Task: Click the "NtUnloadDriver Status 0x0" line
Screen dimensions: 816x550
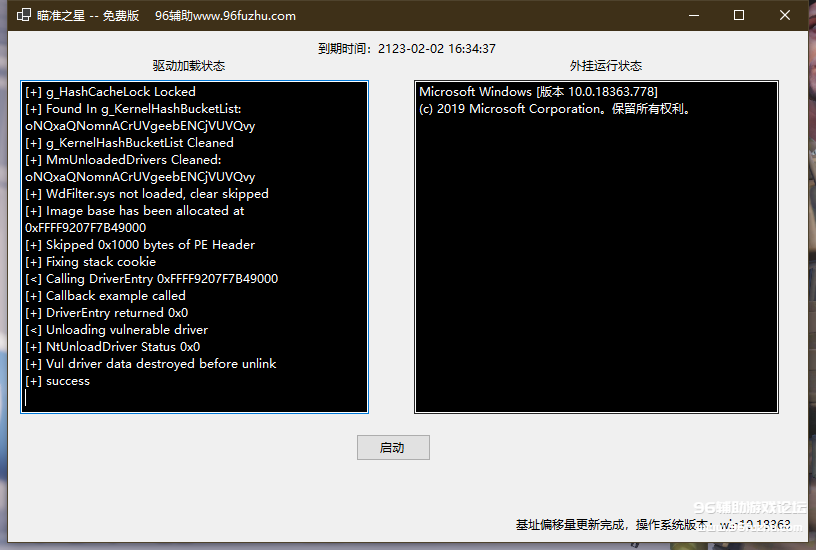Action: (x=112, y=347)
